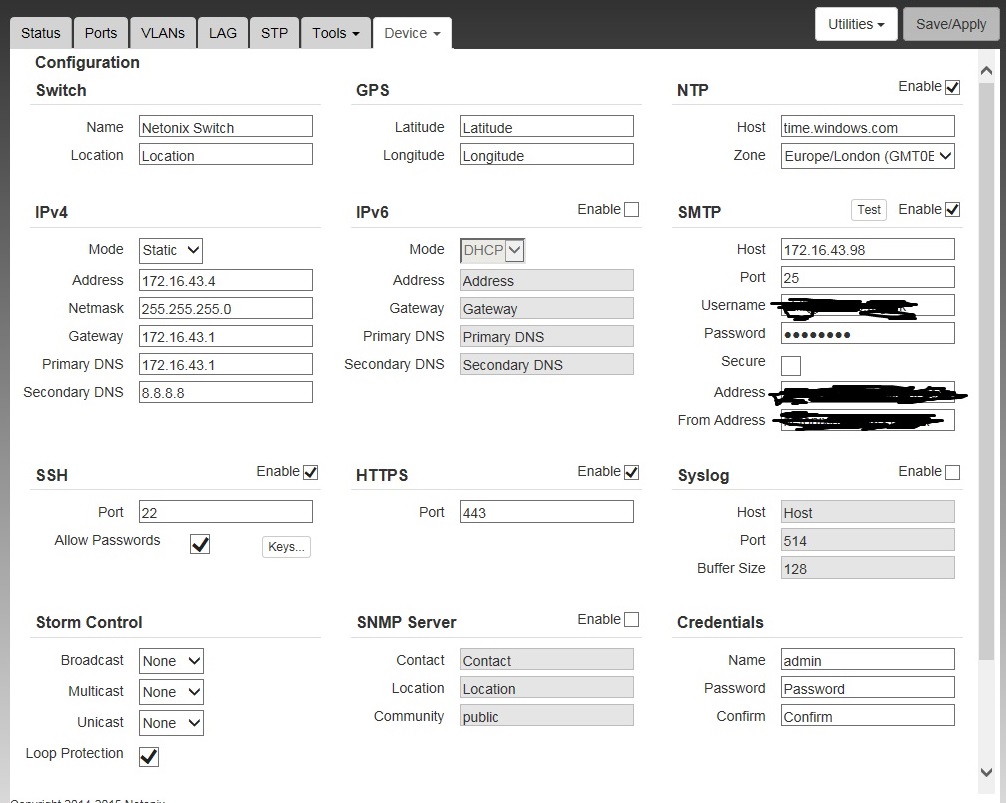Enable the Syslog service
The height and width of the screenshot is (803, 1006).
[x=952, y=471]
